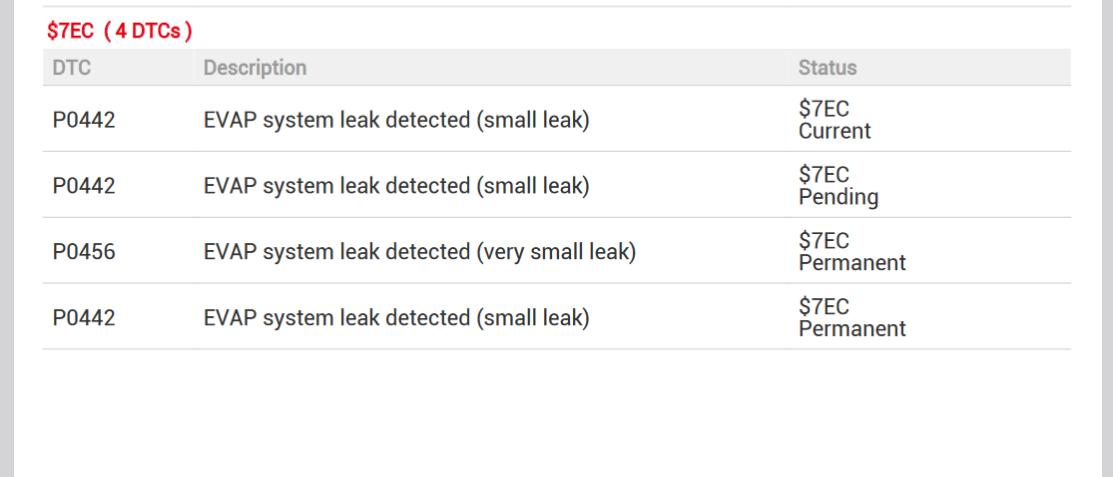The width and height of the screenshot is (1113, 477).
Task: Click the Permanent status of P0442
Action: (852, 330)
